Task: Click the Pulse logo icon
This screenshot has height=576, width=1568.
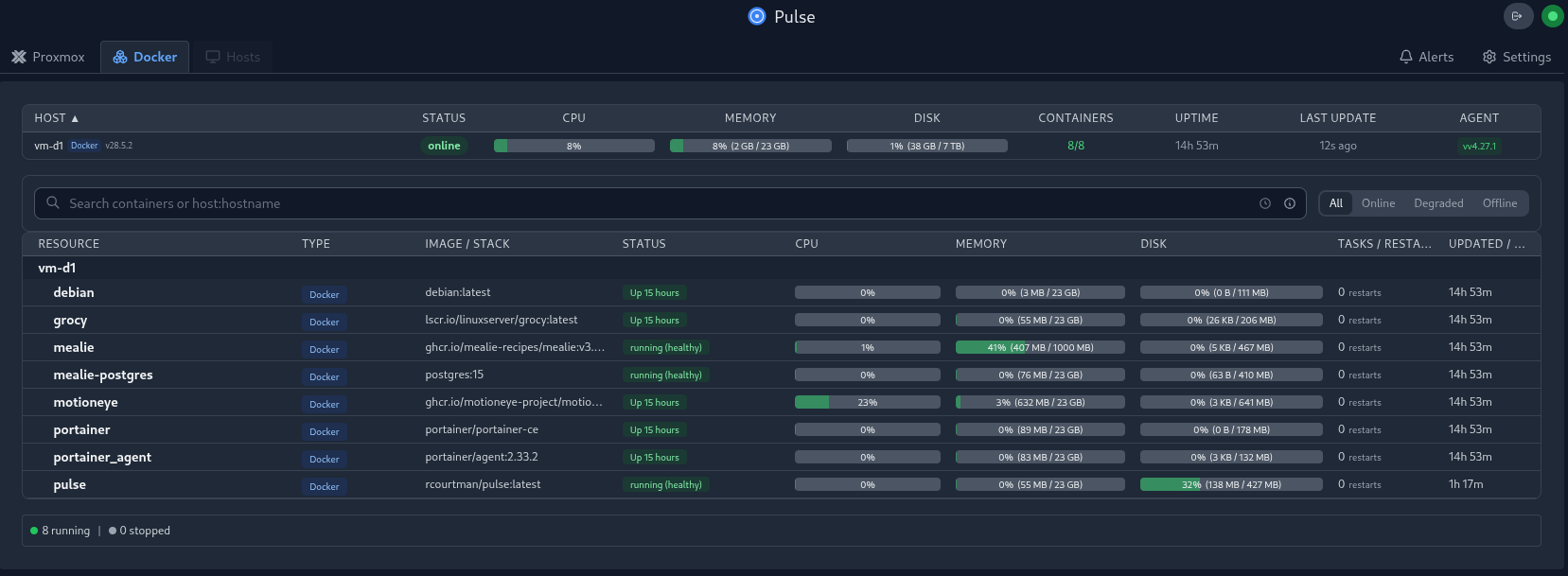Action: pyautogui.click(x=757, y=16)
